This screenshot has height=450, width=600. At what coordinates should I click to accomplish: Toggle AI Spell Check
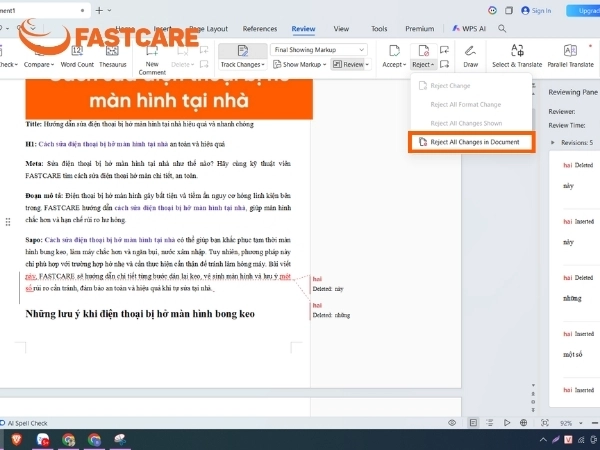(24, 423)
